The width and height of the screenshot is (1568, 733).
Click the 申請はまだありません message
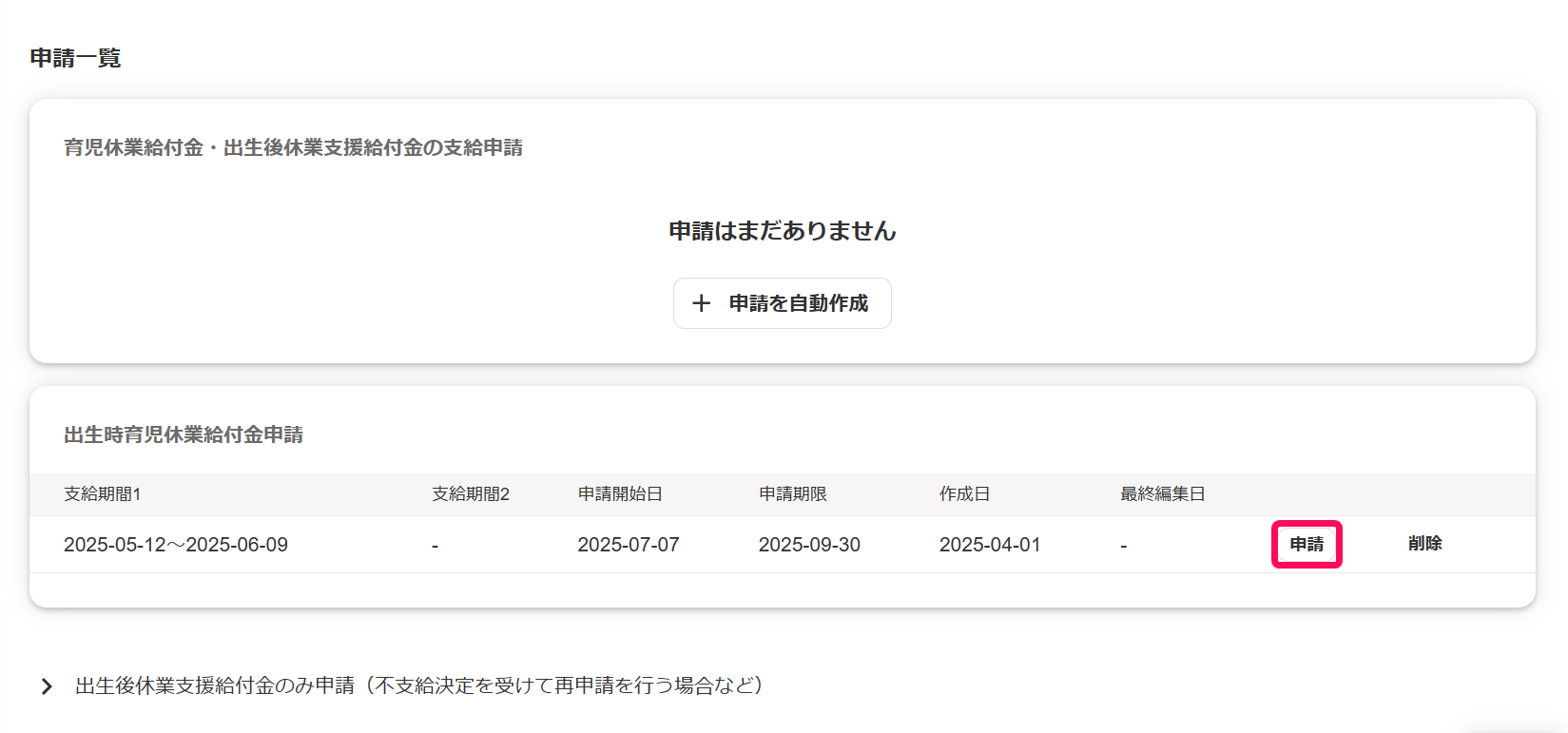(783, 231)
